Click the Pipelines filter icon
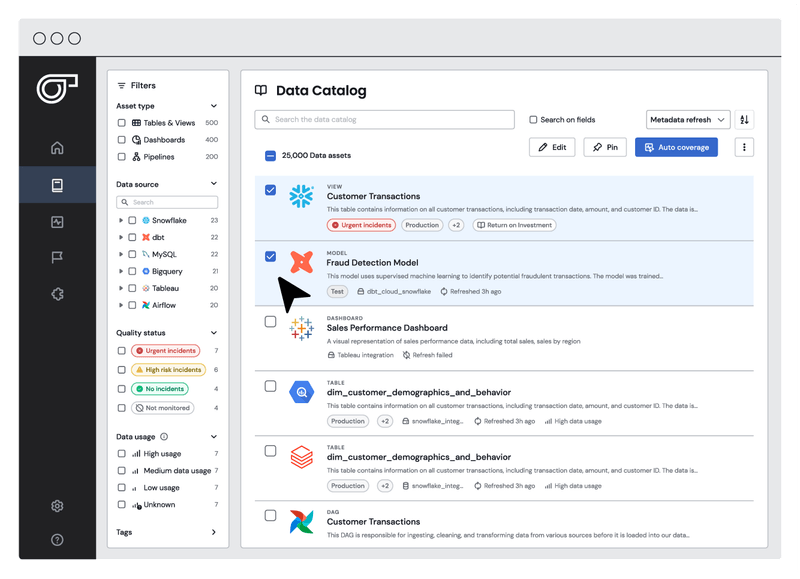This screenshot has height=579, width=800. click(136, 157)
